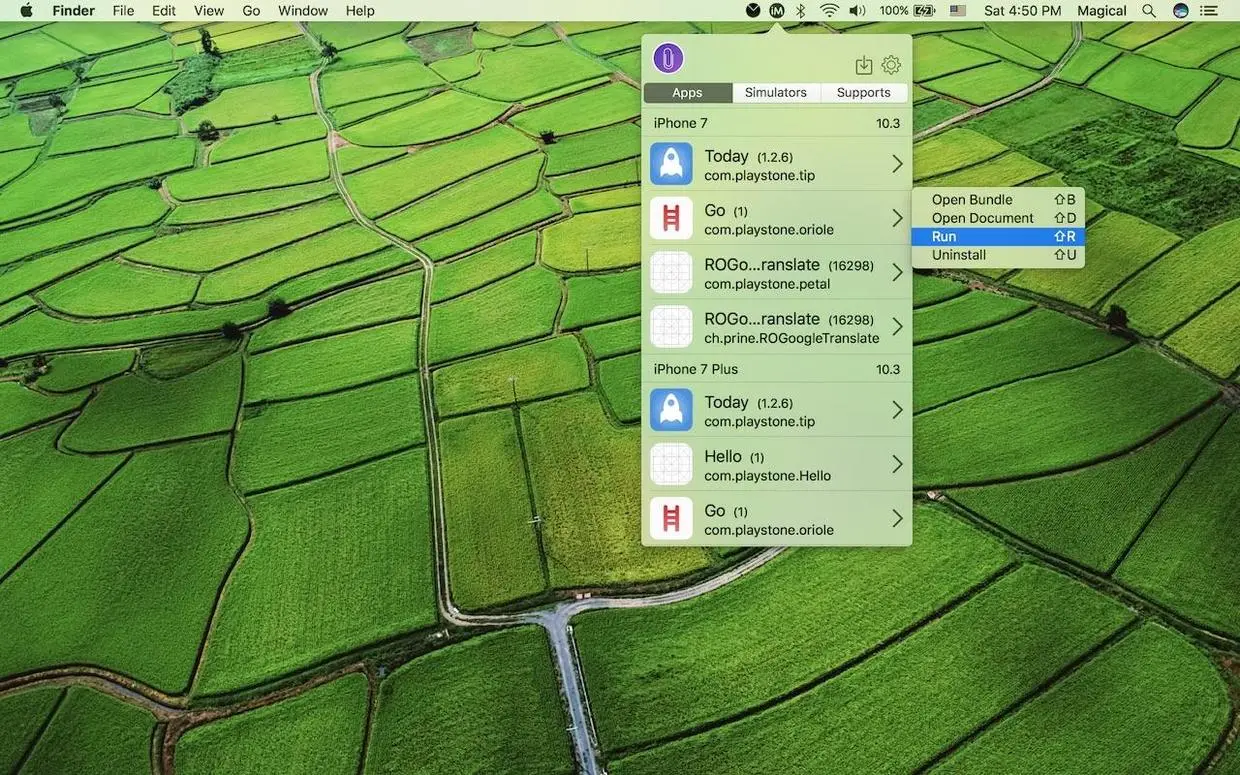Click the Today app rocket icon
Image resolution: width=1240 pixels, height=775 pixels.
tap(670, 163)
